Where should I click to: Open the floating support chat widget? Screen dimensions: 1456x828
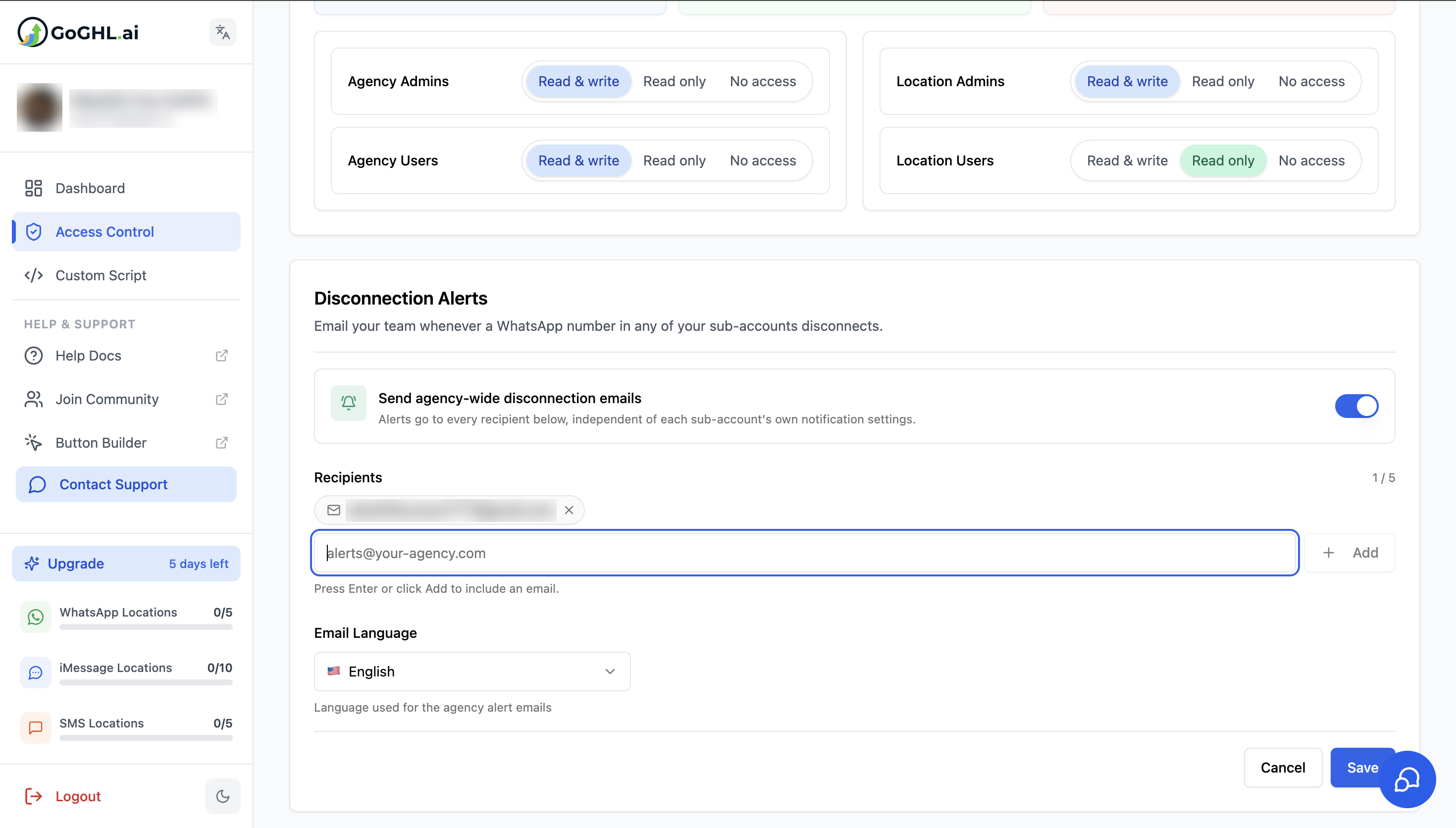(1407, 779)
